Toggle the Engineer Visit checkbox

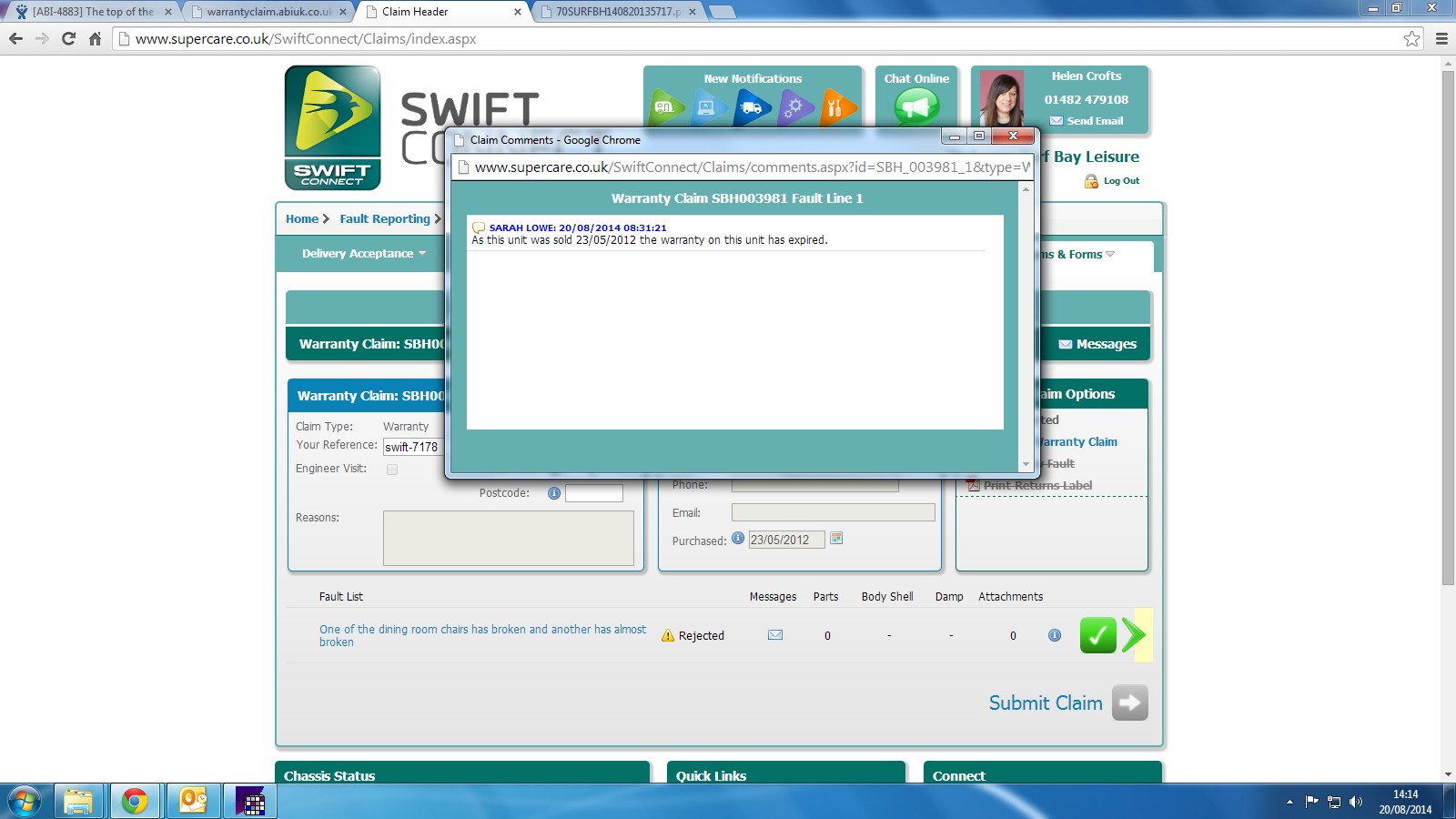point(392,470)
